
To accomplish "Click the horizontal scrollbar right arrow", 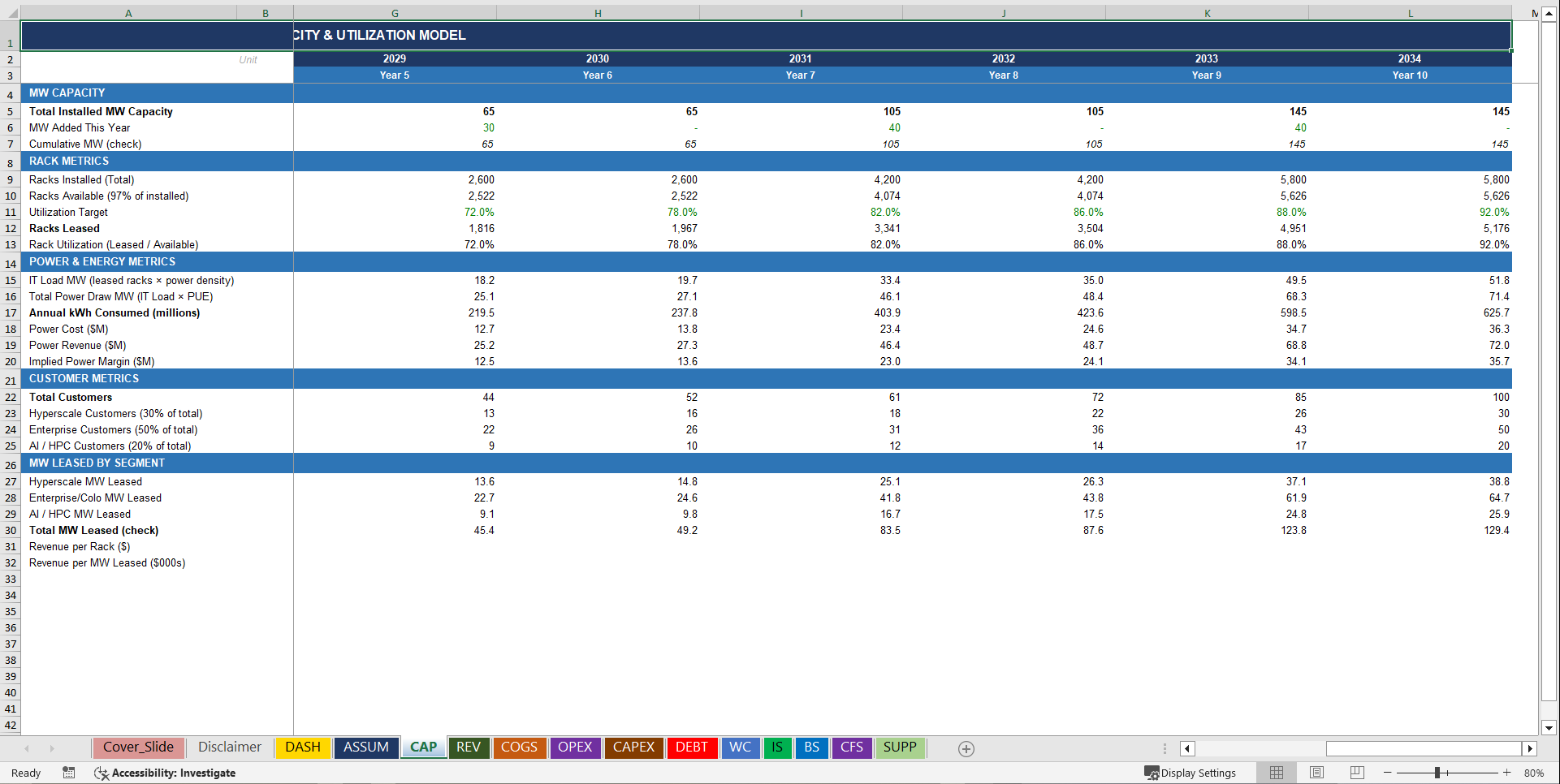I will [1530, 748].
